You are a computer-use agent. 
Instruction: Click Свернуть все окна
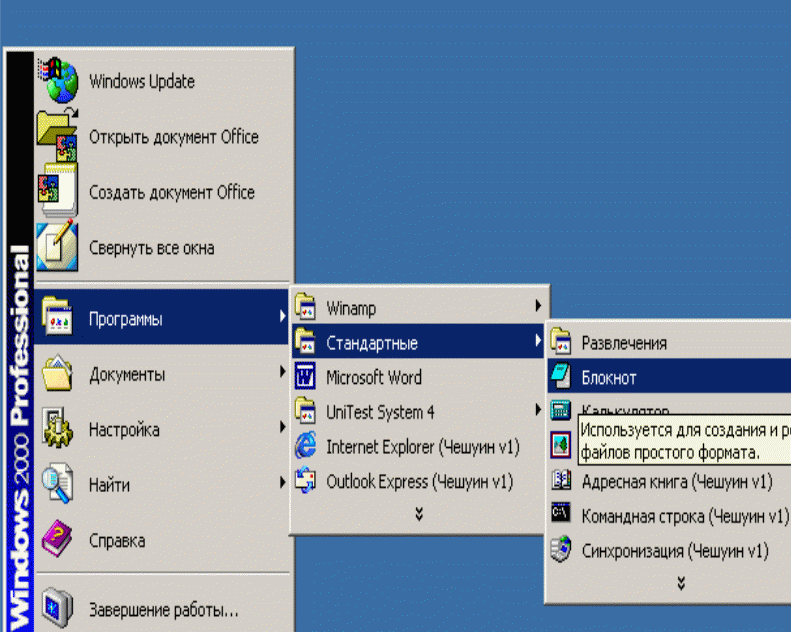pyautogui.click(x=151, y=248)
